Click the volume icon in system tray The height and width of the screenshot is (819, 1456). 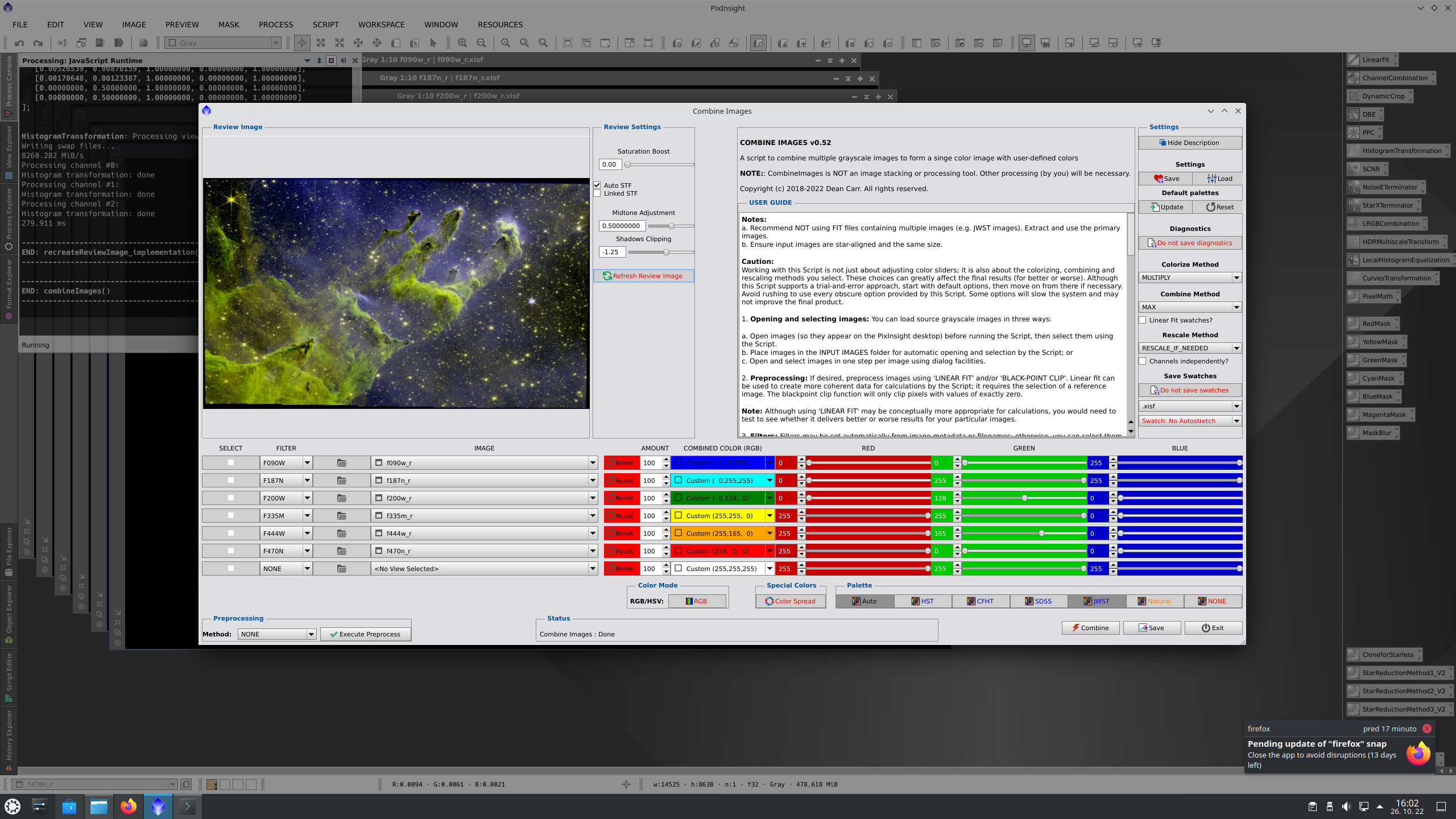[x=1346, y=806]
